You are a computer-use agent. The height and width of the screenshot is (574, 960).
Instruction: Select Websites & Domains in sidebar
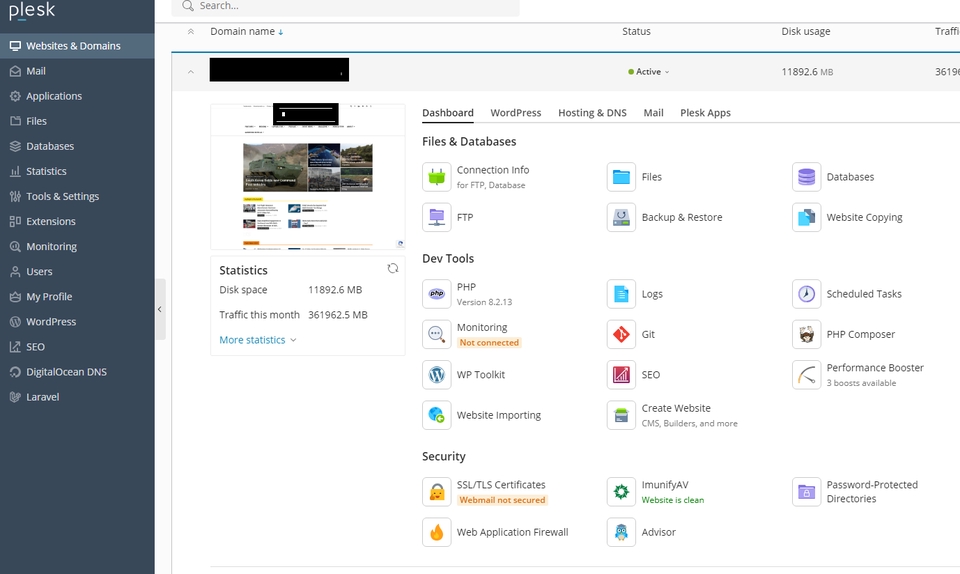(x=77, y=46)
